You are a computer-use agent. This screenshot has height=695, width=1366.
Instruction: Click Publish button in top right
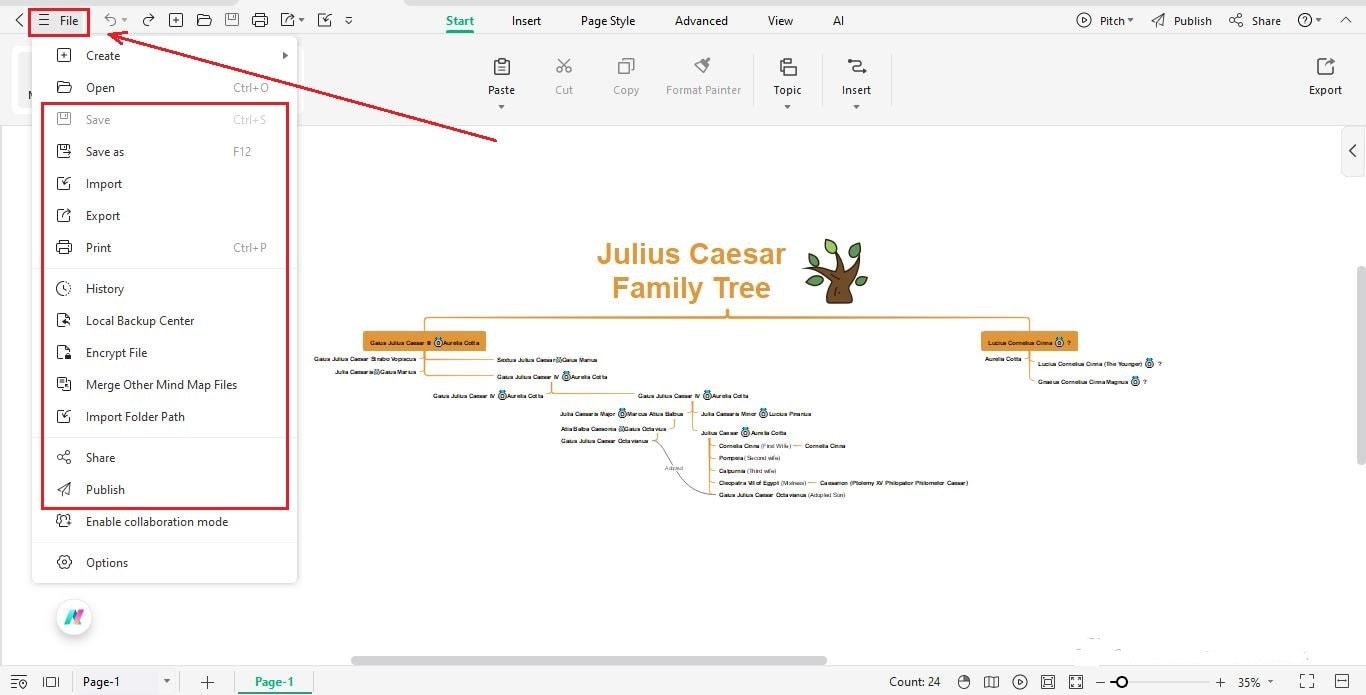1181,20
